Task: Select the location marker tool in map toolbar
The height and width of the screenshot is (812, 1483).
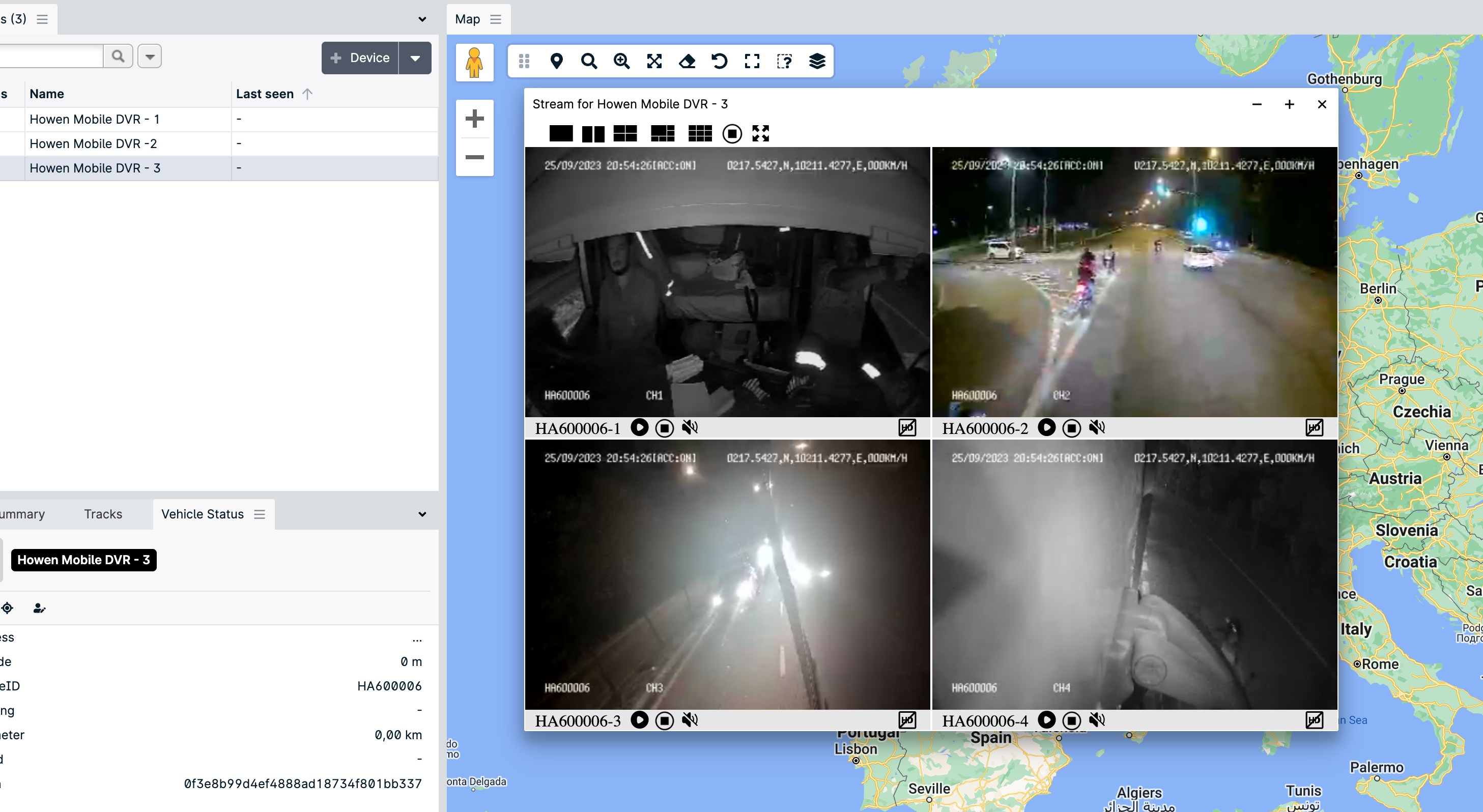Action: coord(556,61)
